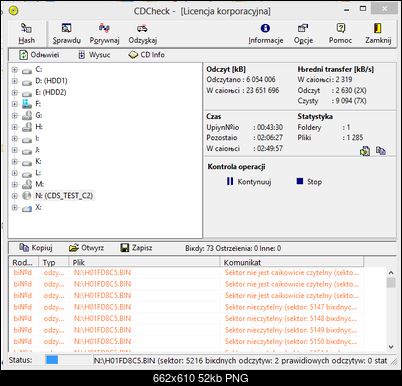Click the error counter Błędy: 73
This screenshot has width=402, height=386.
[199, 248]
